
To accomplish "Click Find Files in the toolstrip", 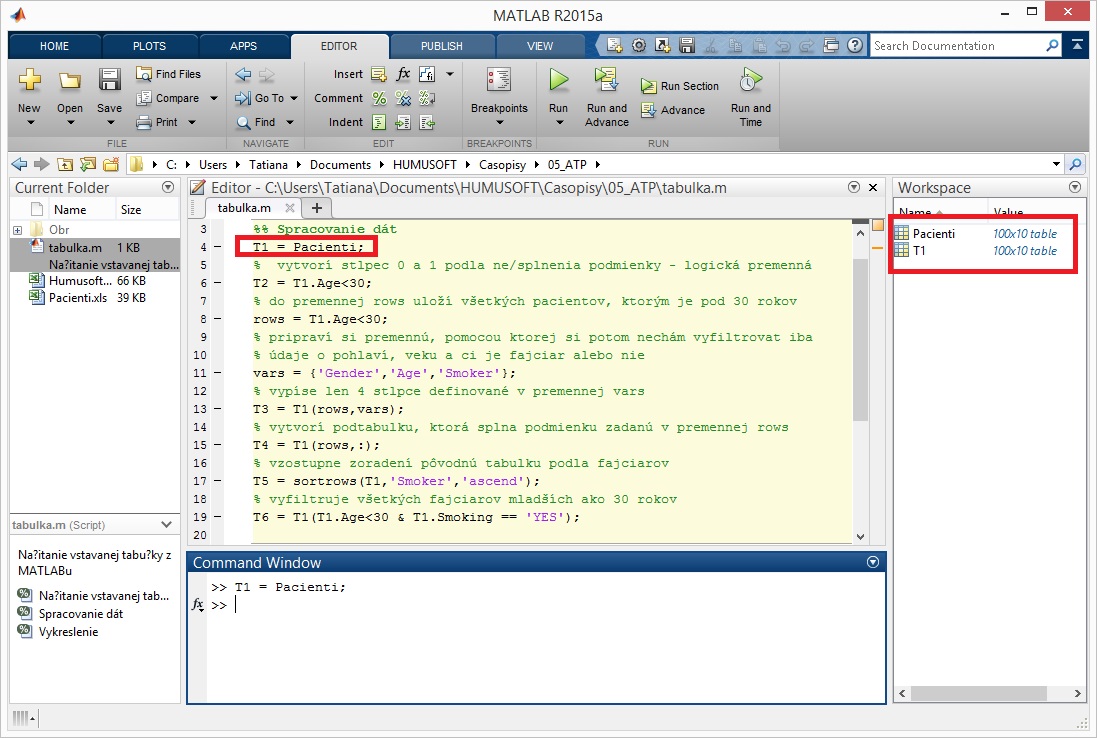I will (169, 73).
